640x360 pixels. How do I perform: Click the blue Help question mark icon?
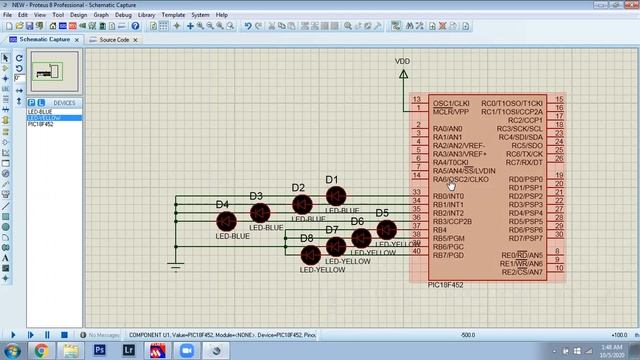pos(135,26)
